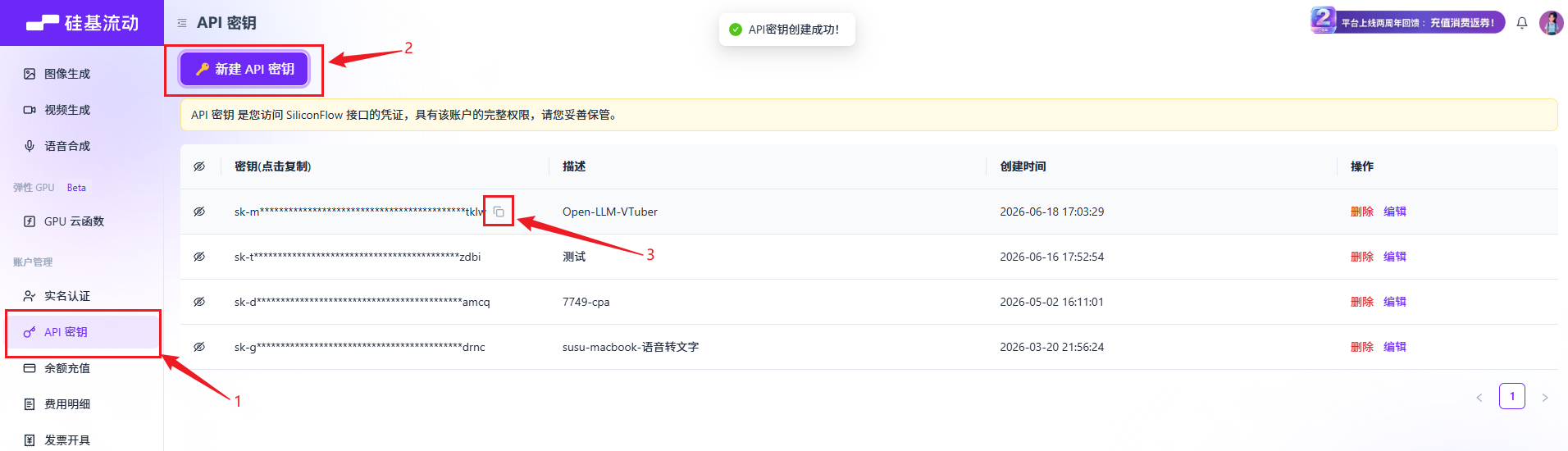This screenshot has width=1568, height=451.
Task: Open 费用明细 in sidebar
Action: (x=82, y=404)
